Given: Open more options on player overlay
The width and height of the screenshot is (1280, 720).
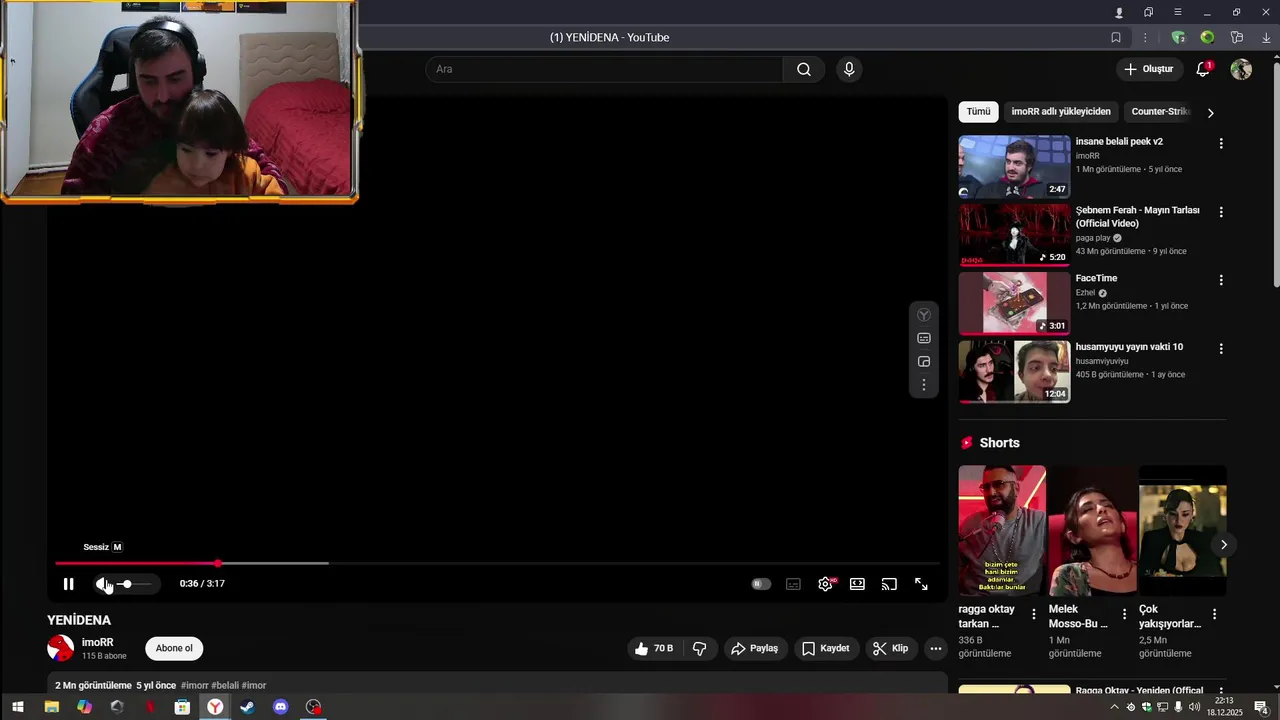Looking at the screenshot, I should coord(924,384).
